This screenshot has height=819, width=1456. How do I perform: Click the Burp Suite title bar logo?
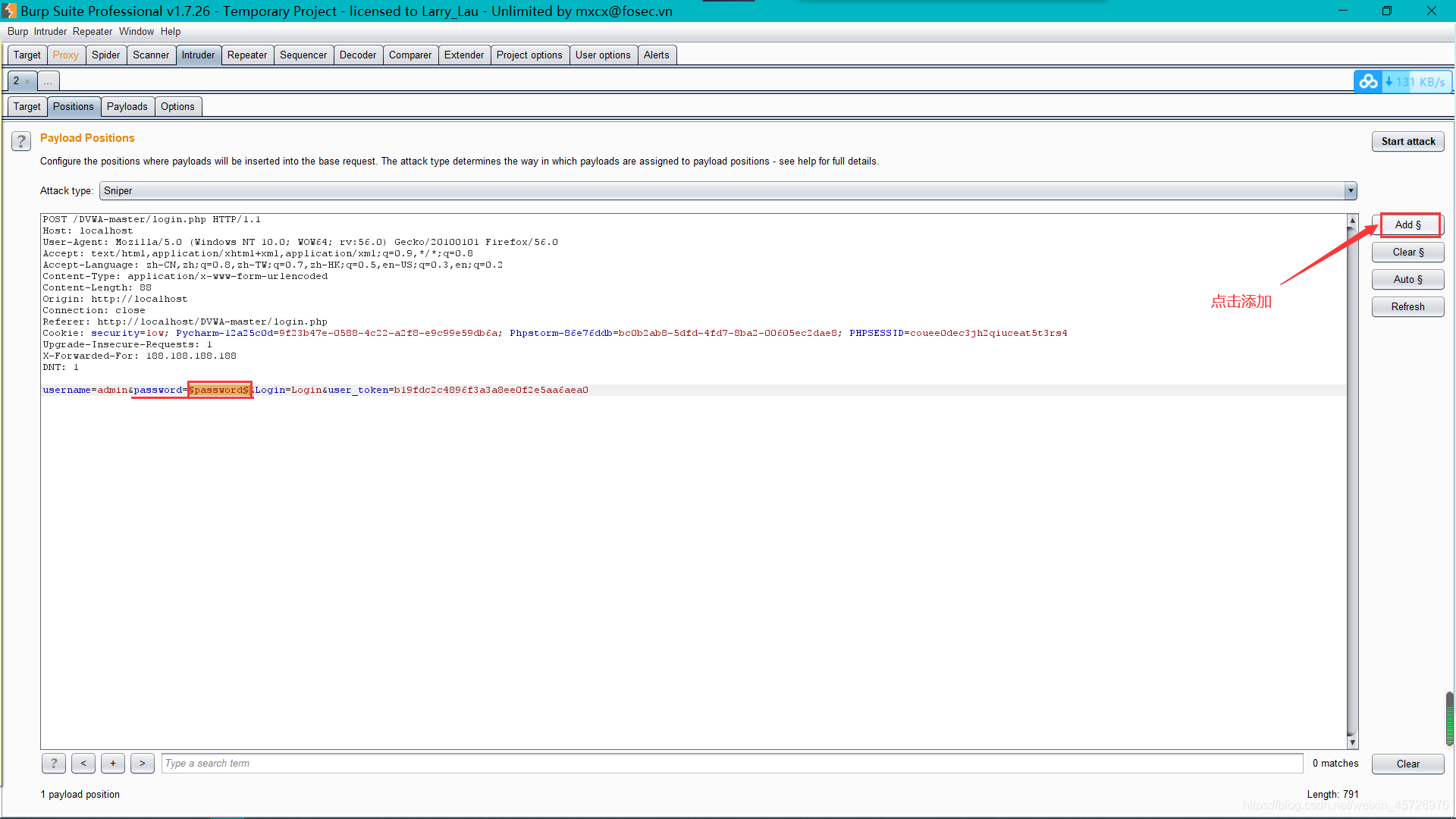pos(8,11)
